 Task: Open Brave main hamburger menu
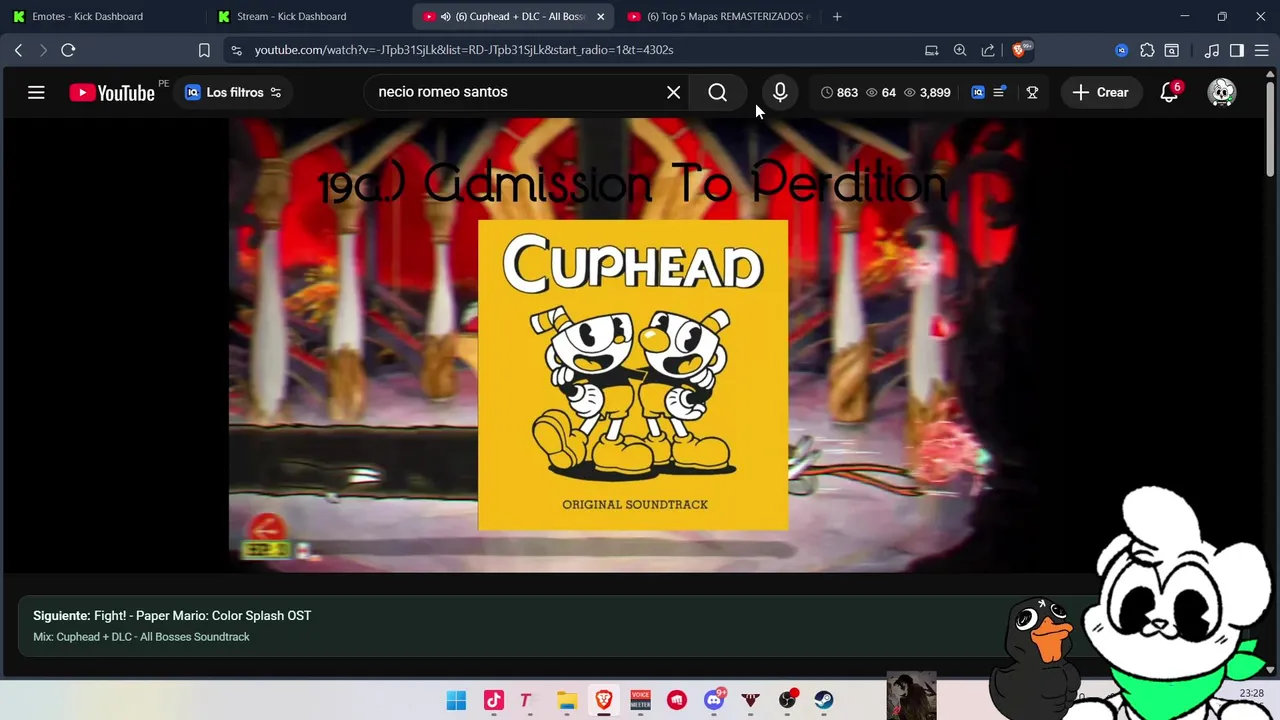coord(1262,50)
